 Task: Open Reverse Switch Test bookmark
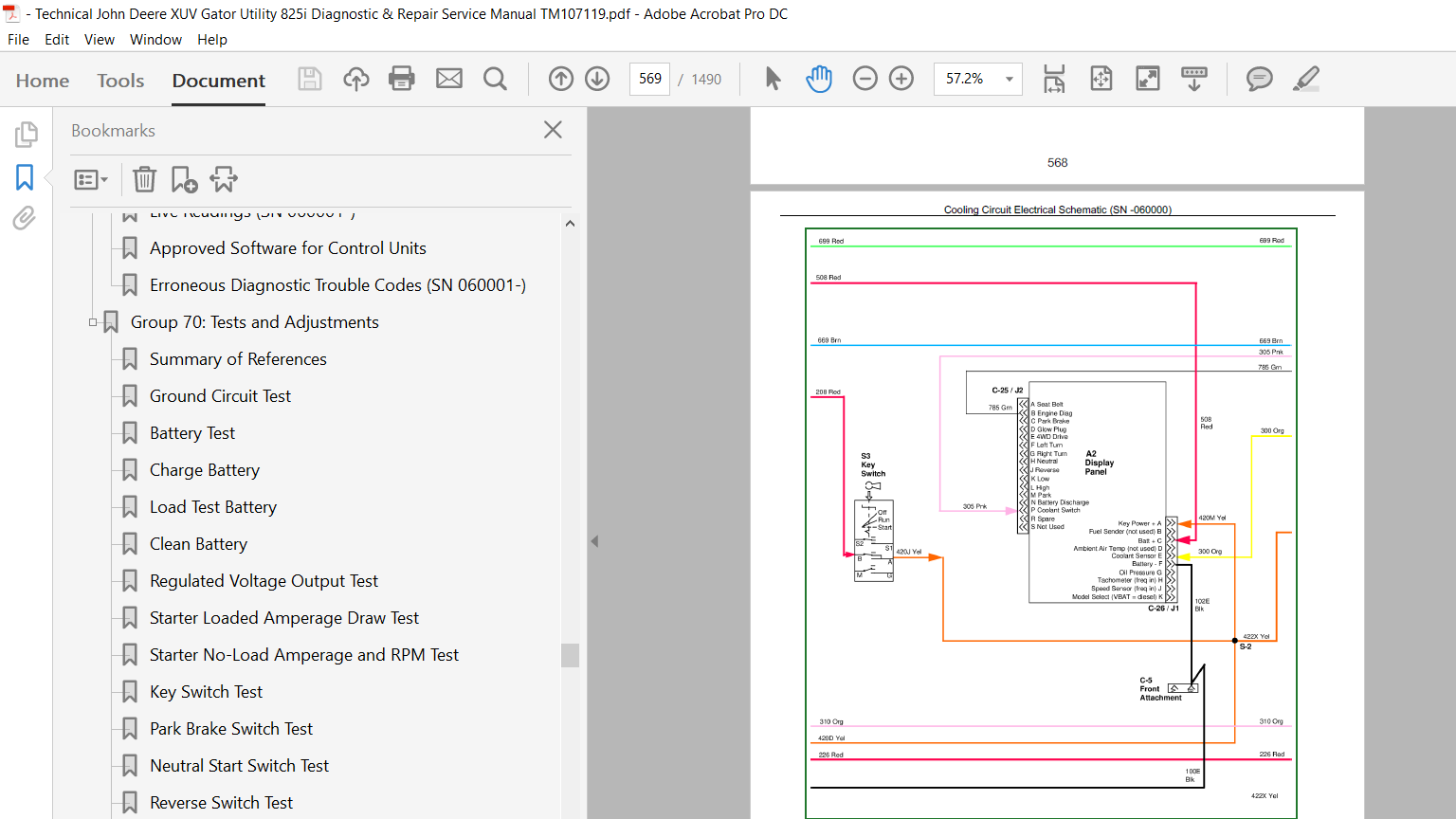click(221, 803)
